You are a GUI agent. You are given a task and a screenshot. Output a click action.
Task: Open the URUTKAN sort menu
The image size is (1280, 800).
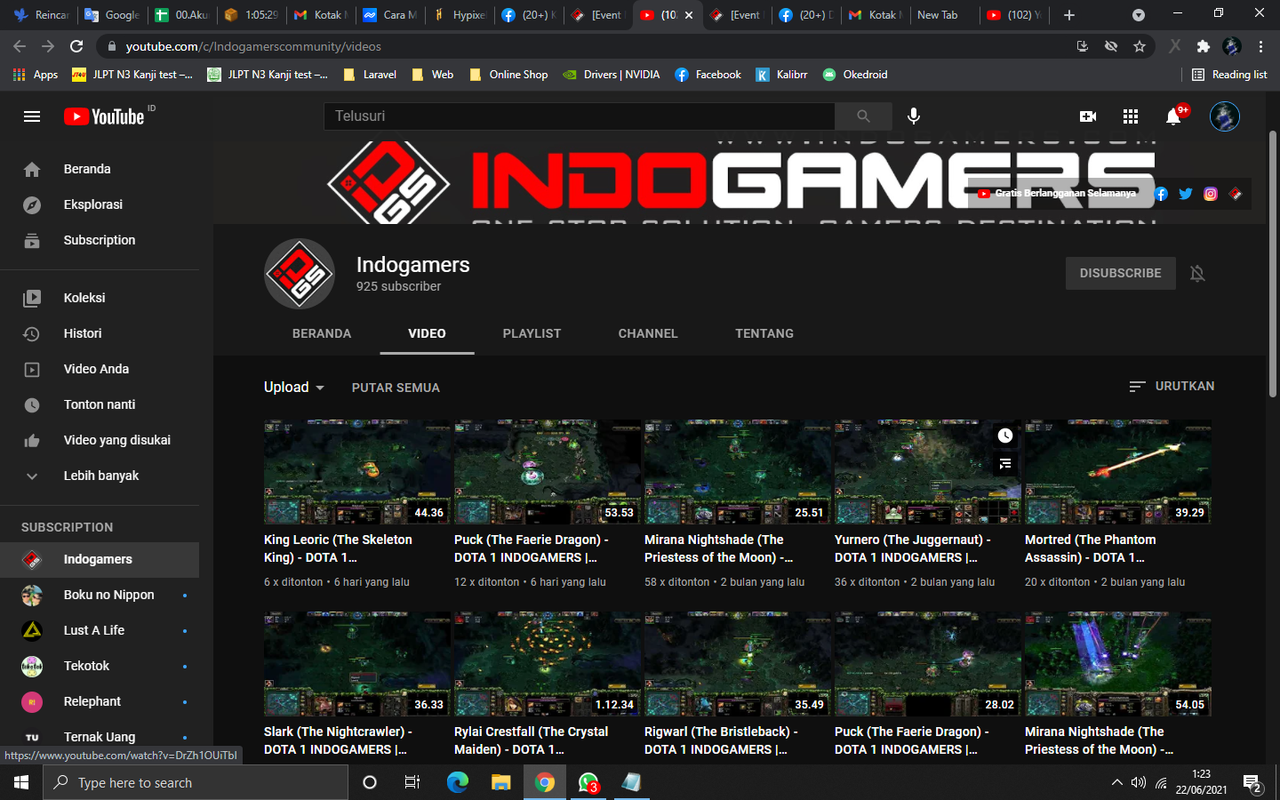[1171, 386]
